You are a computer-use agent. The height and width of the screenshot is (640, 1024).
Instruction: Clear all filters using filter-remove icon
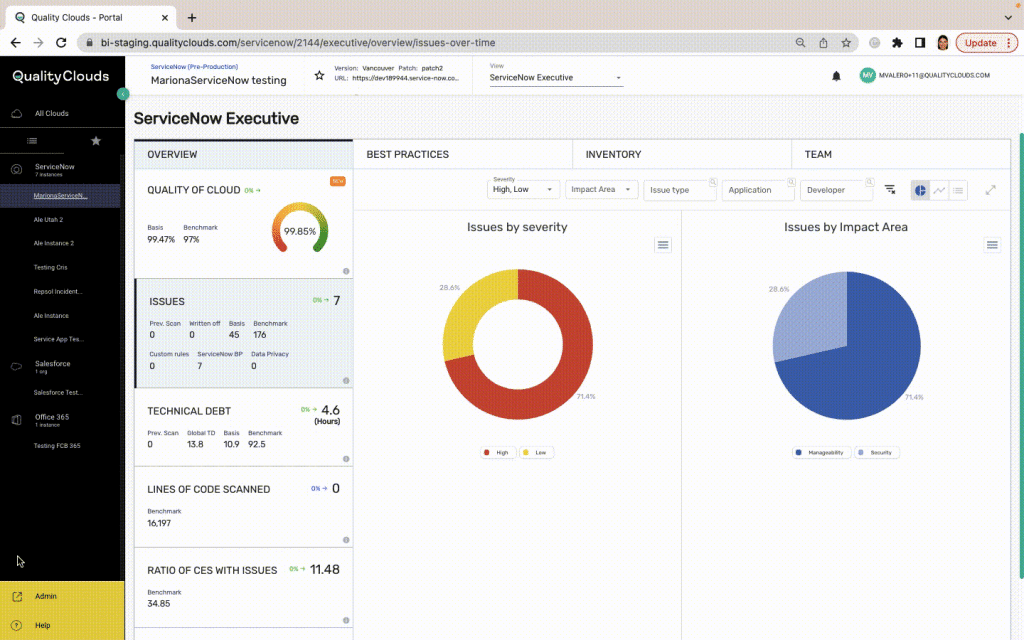click(890, 189)
